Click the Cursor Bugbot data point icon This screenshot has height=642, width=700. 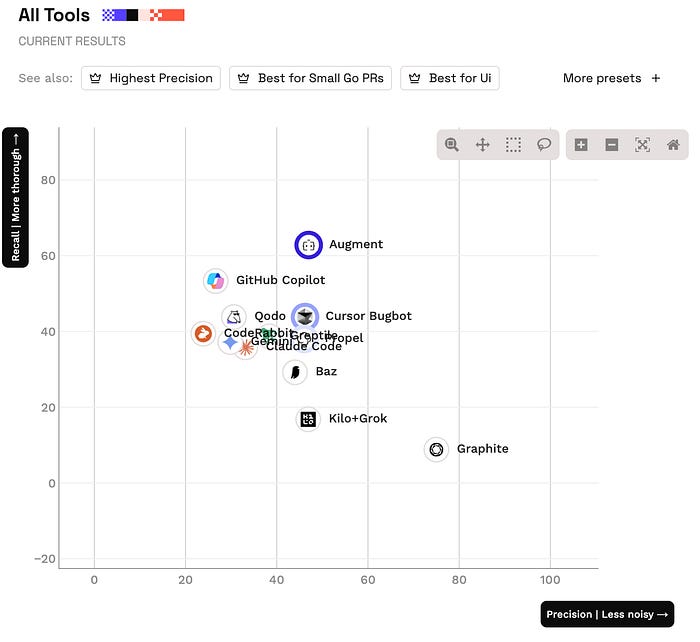(305, 317)
